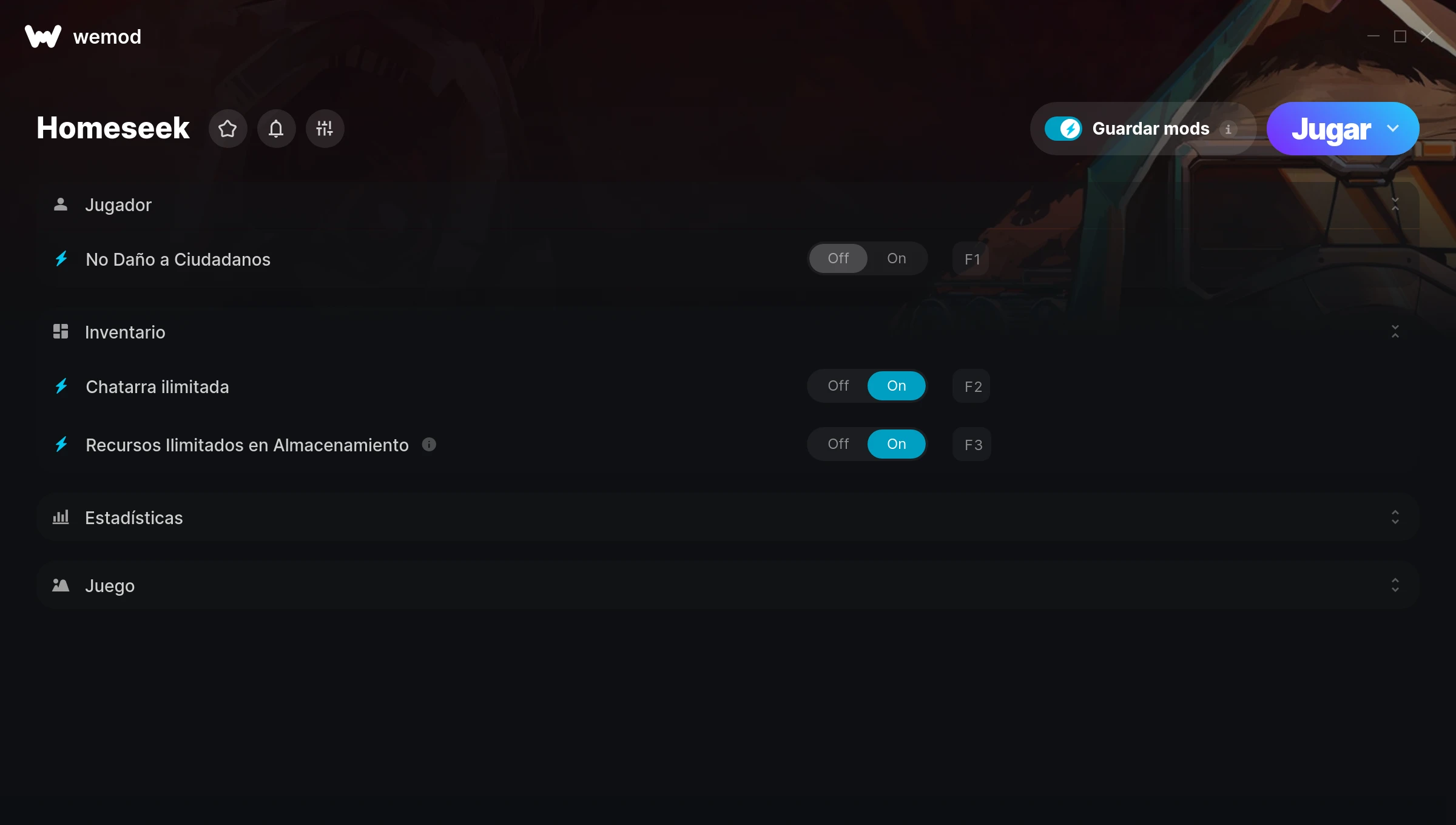Edit the F3 hotkey binding
This screenshot has height=825, width=1456.
(972, 445)
